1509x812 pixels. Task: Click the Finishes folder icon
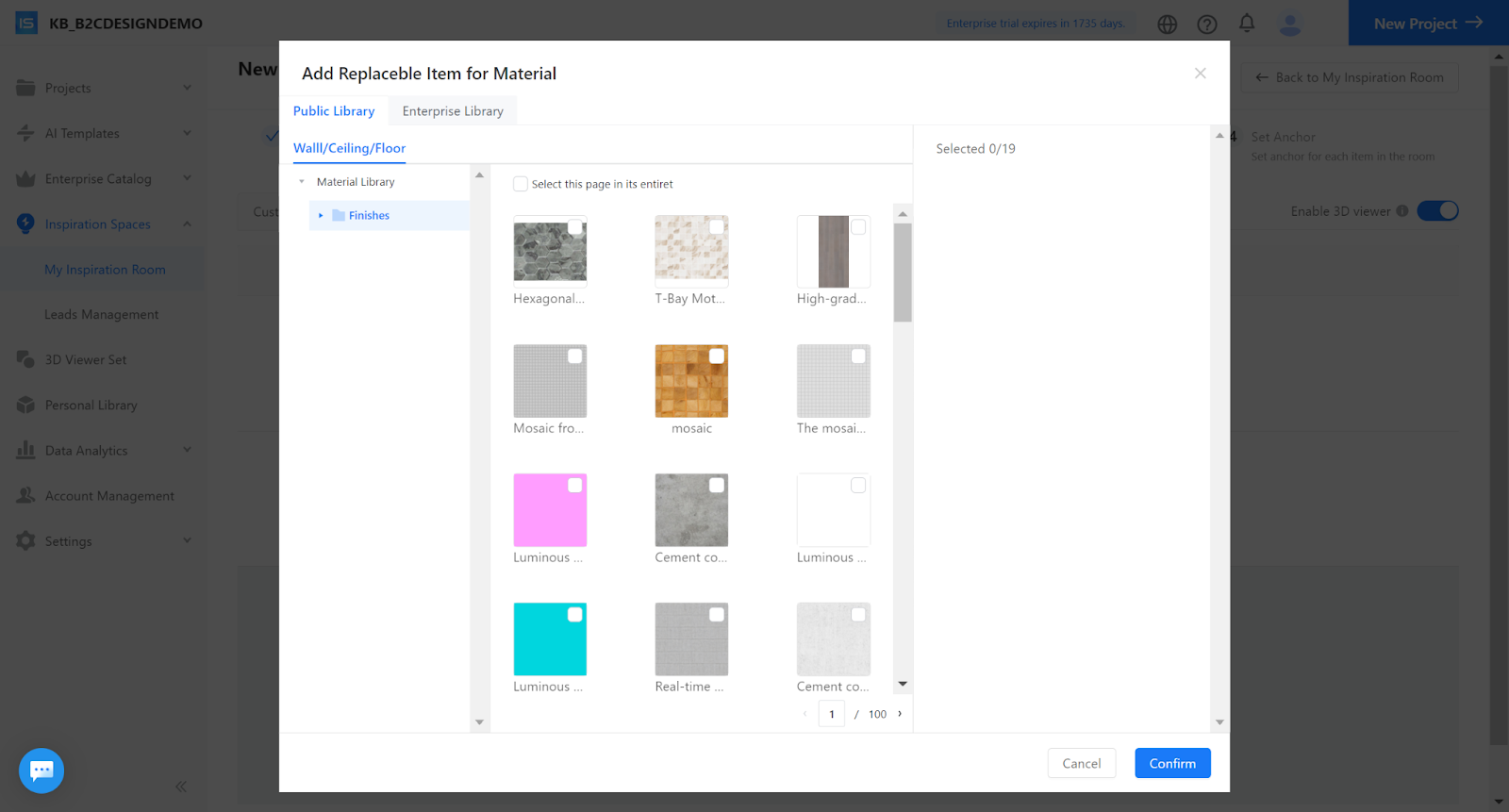click(339, 216)
